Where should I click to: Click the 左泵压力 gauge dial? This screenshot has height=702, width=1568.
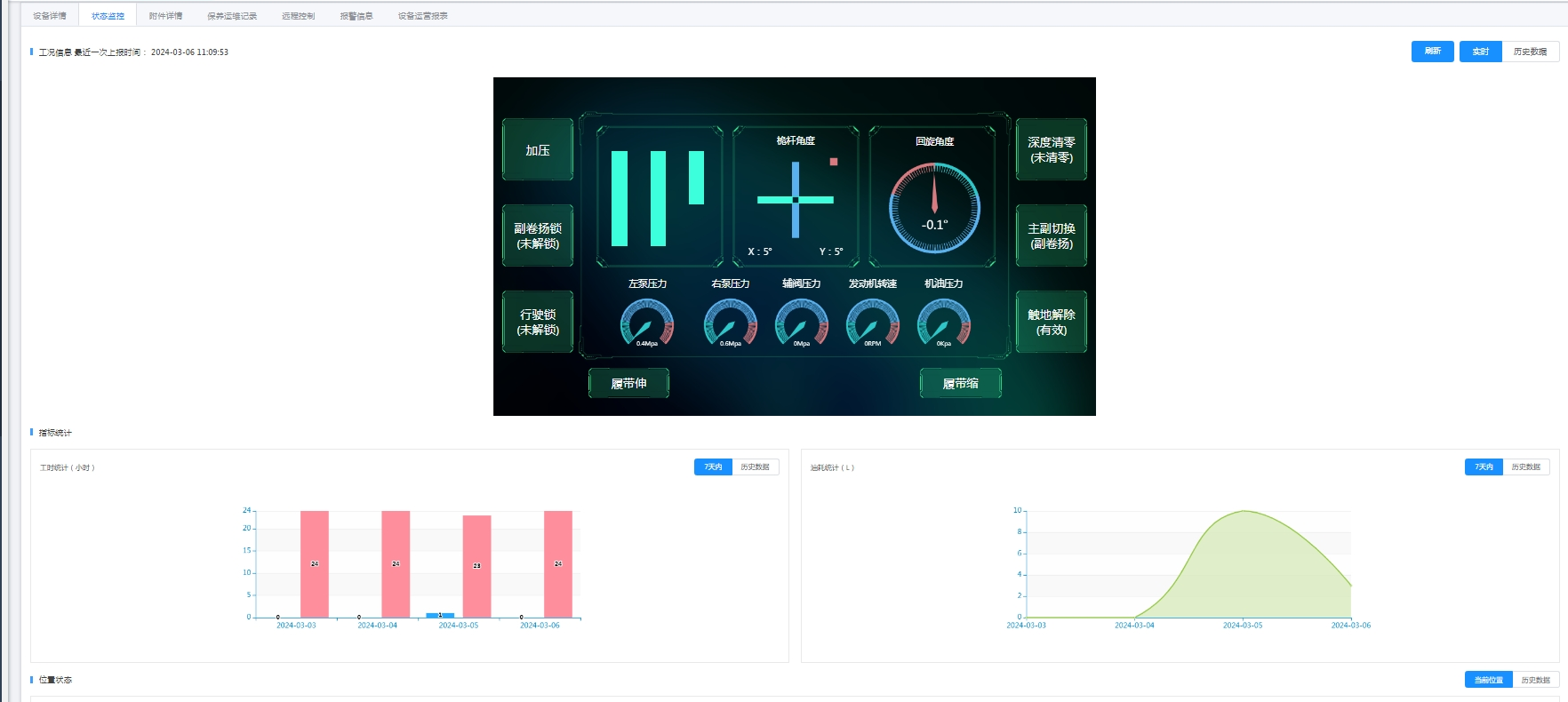pos(647,323)
